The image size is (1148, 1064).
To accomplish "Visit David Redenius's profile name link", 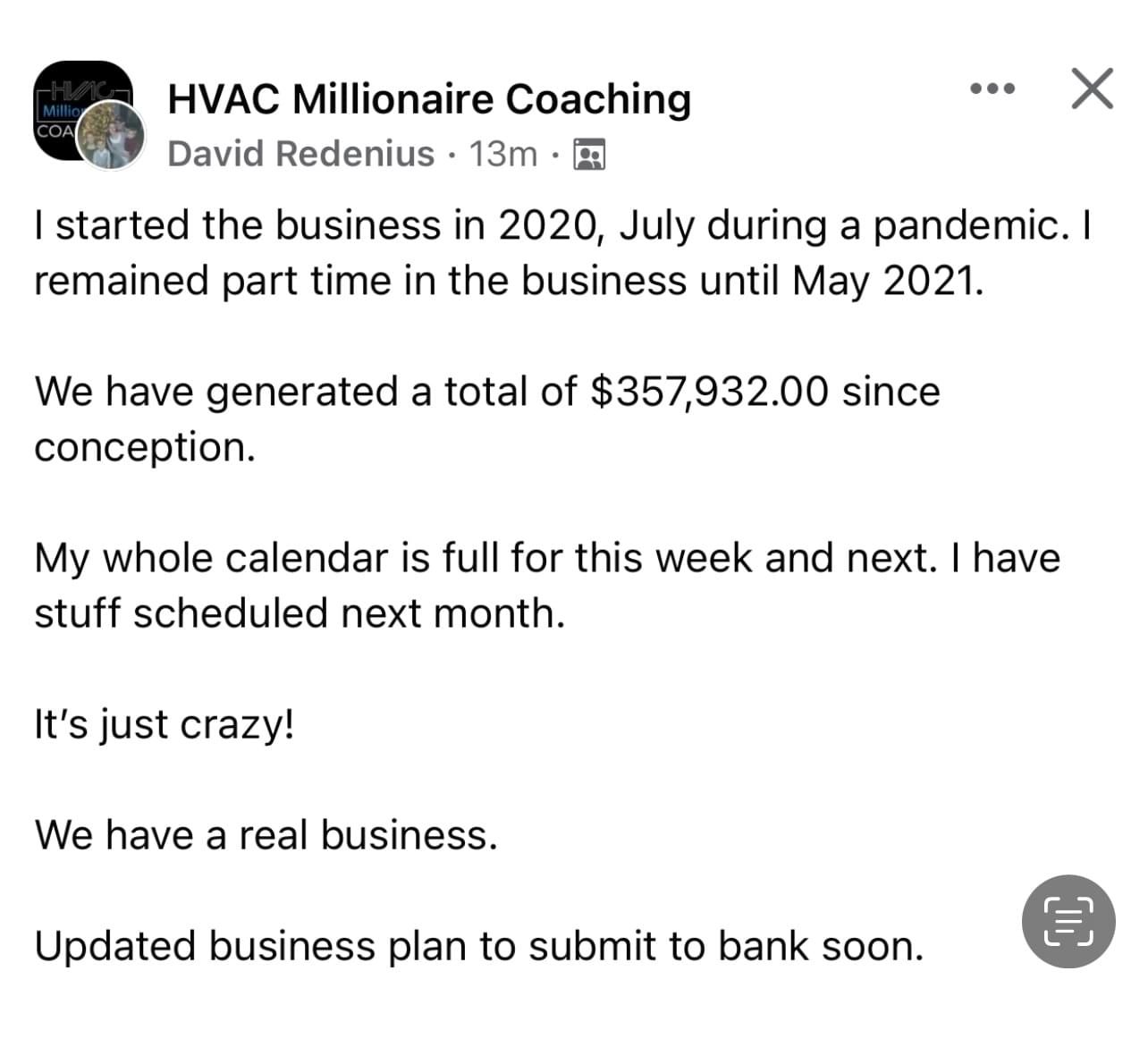I will click(300, 154).
